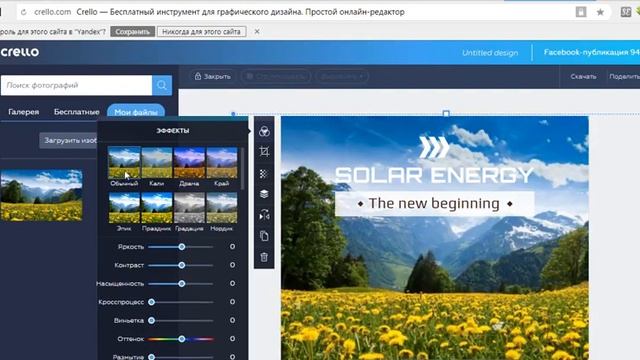Click the Насыщенность slider handle
This screenshot has height=360, width=640.
pos(182,284)
